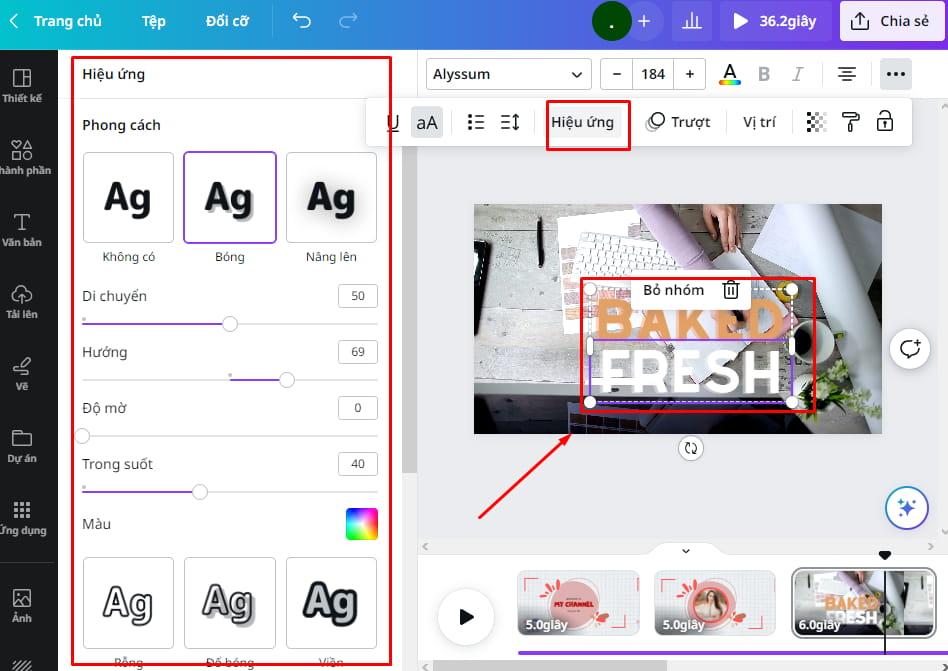
Task: Click the Magic AI assistant sparkle icon
Action: (907, 508)
